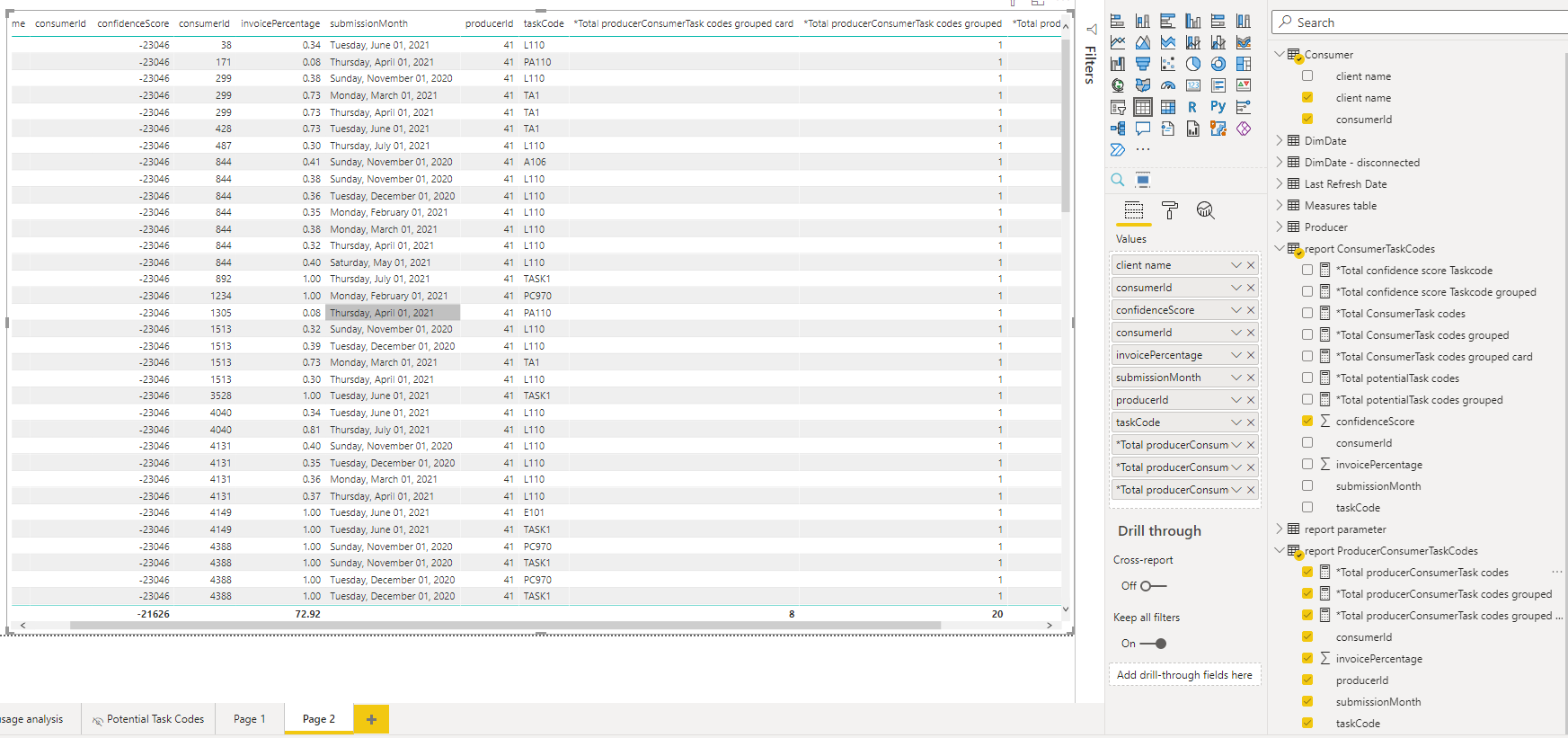The width and height of the screenshot is (1568, 738).
Task: Switch visual to Matrix
Action: point(1168,107)
